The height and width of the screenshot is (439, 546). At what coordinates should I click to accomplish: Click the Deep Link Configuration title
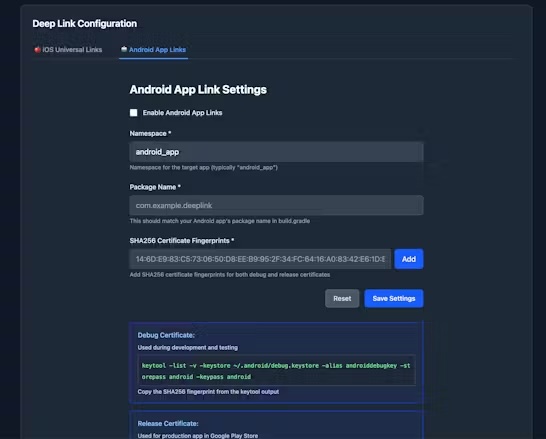85,24
